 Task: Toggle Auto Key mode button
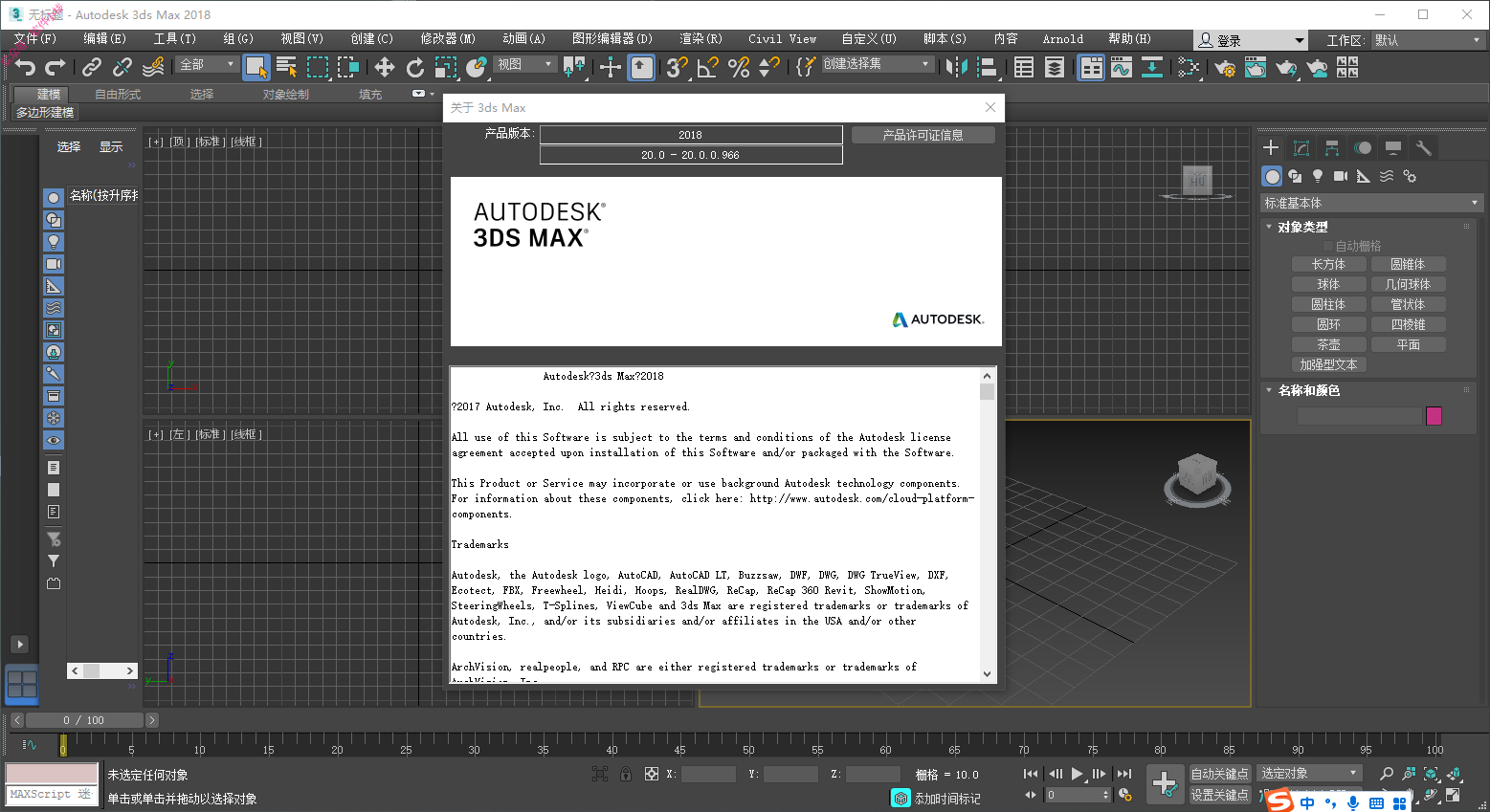click(1219, 774)
